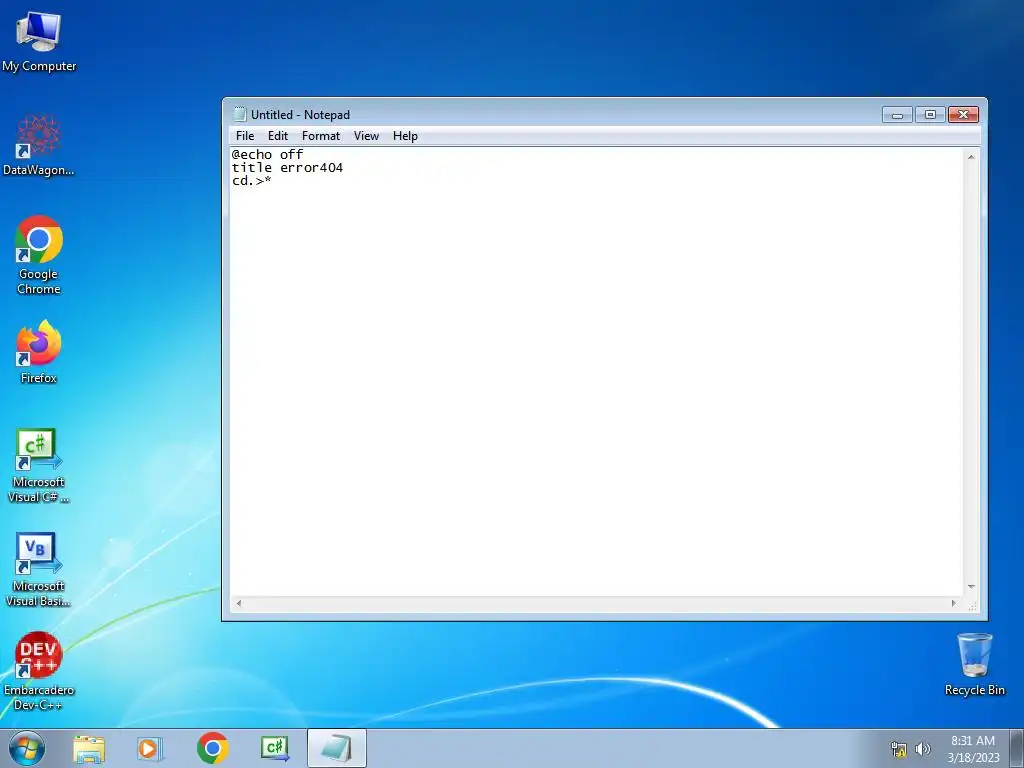This screenshot has width=1024, height=768.
Task: Place cursor in '@echo off' line
Action: tap(267, 155)
